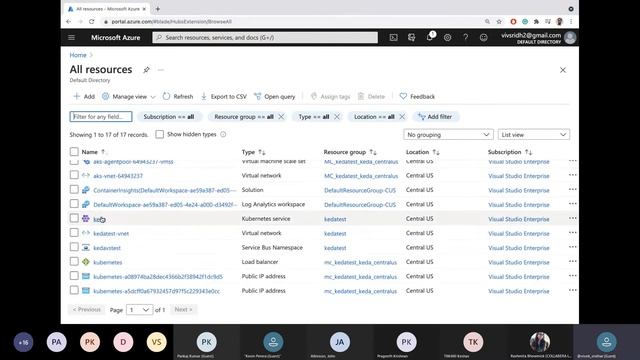Sort by the Name column
This screenshot has width=640, height=360.
pyautogui.click(x=93, y=152)
